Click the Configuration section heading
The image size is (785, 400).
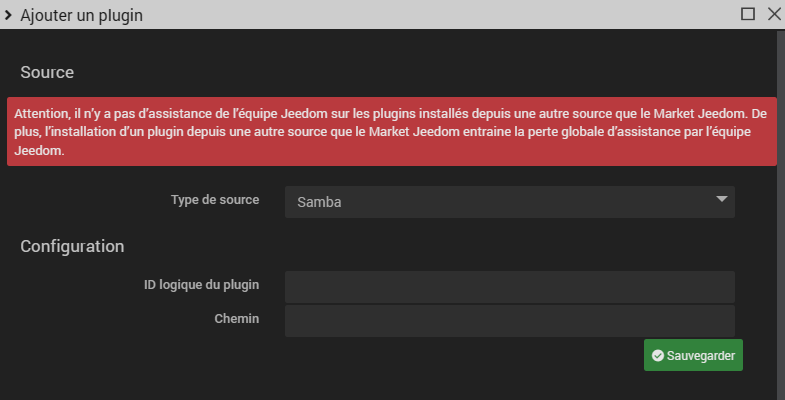pos(72,246)
